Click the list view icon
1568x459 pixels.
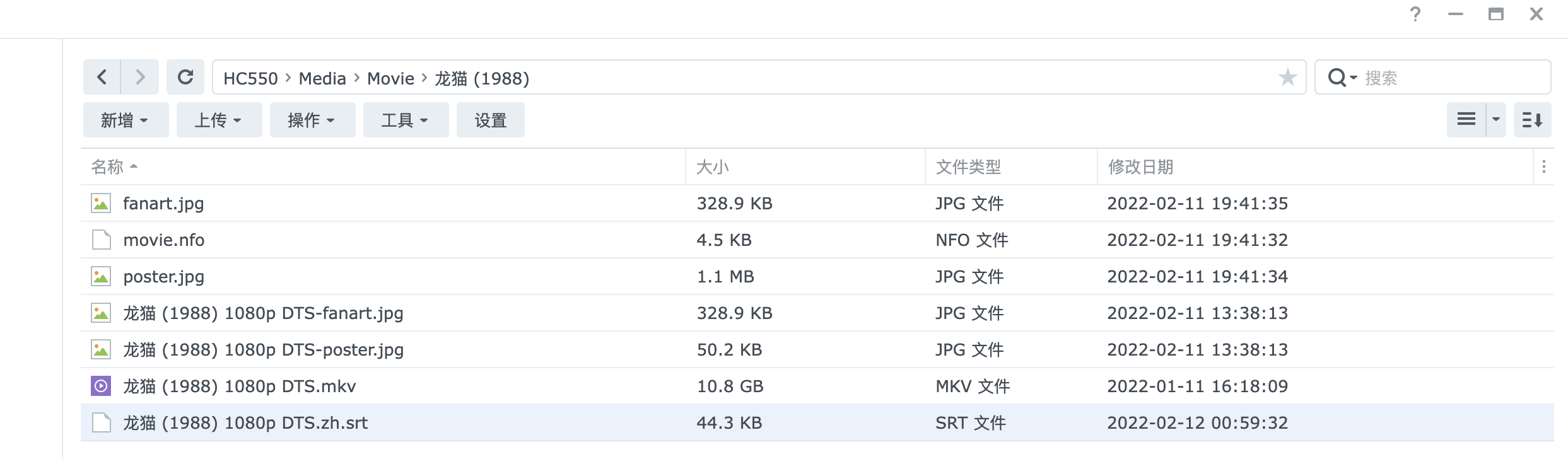[1467, 119]
